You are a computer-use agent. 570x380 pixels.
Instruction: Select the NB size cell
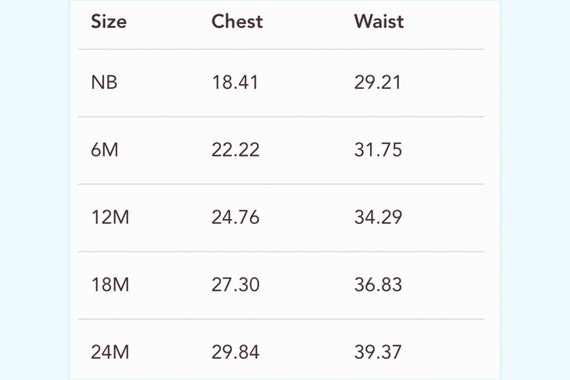[104, 83]
